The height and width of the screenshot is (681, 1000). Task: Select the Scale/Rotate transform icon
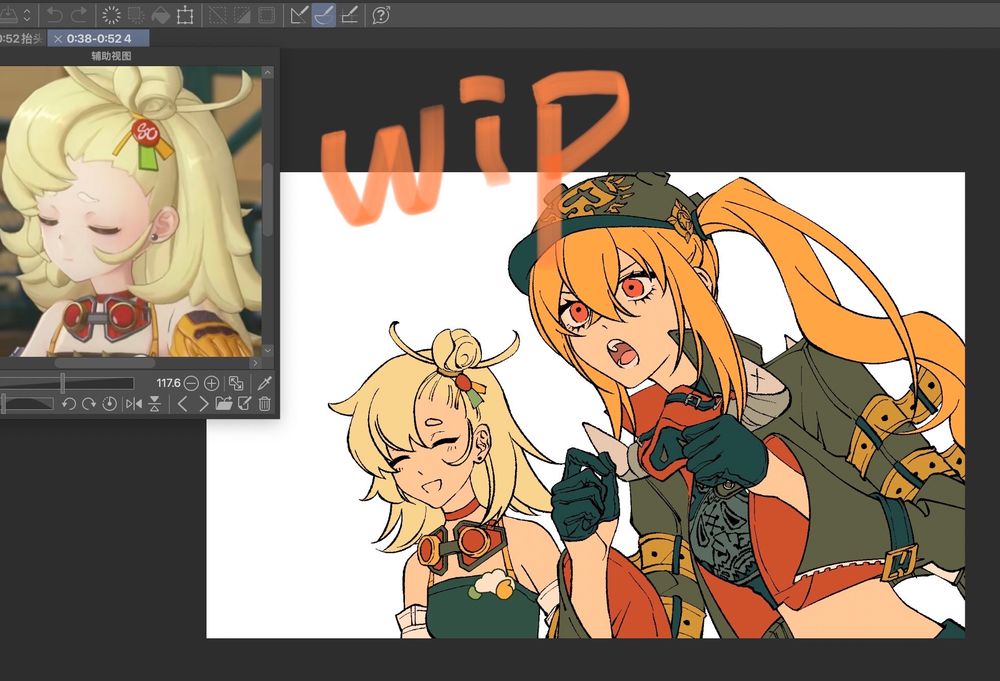[185, 15]
